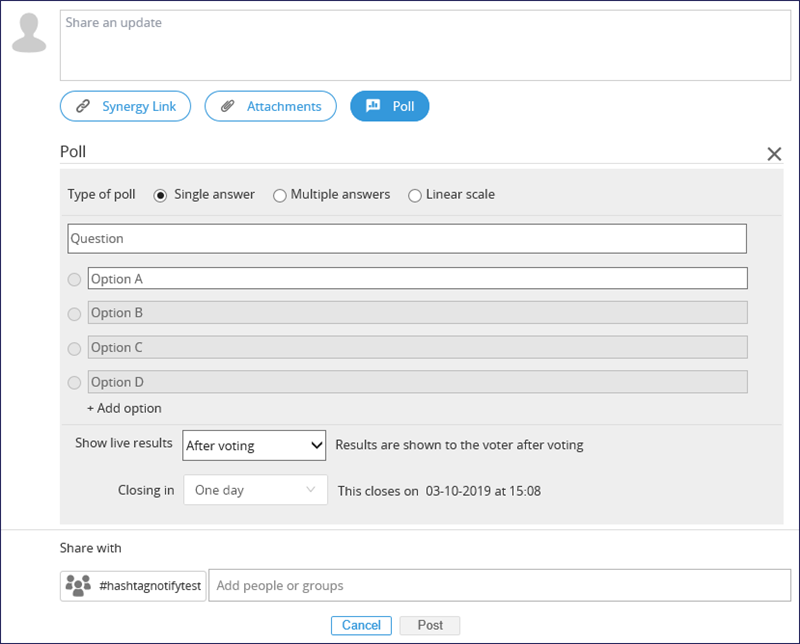Image resolution: width=800 pixels, height=644 pixels.
Task: Click the Question input field
Action: [406, 239]
